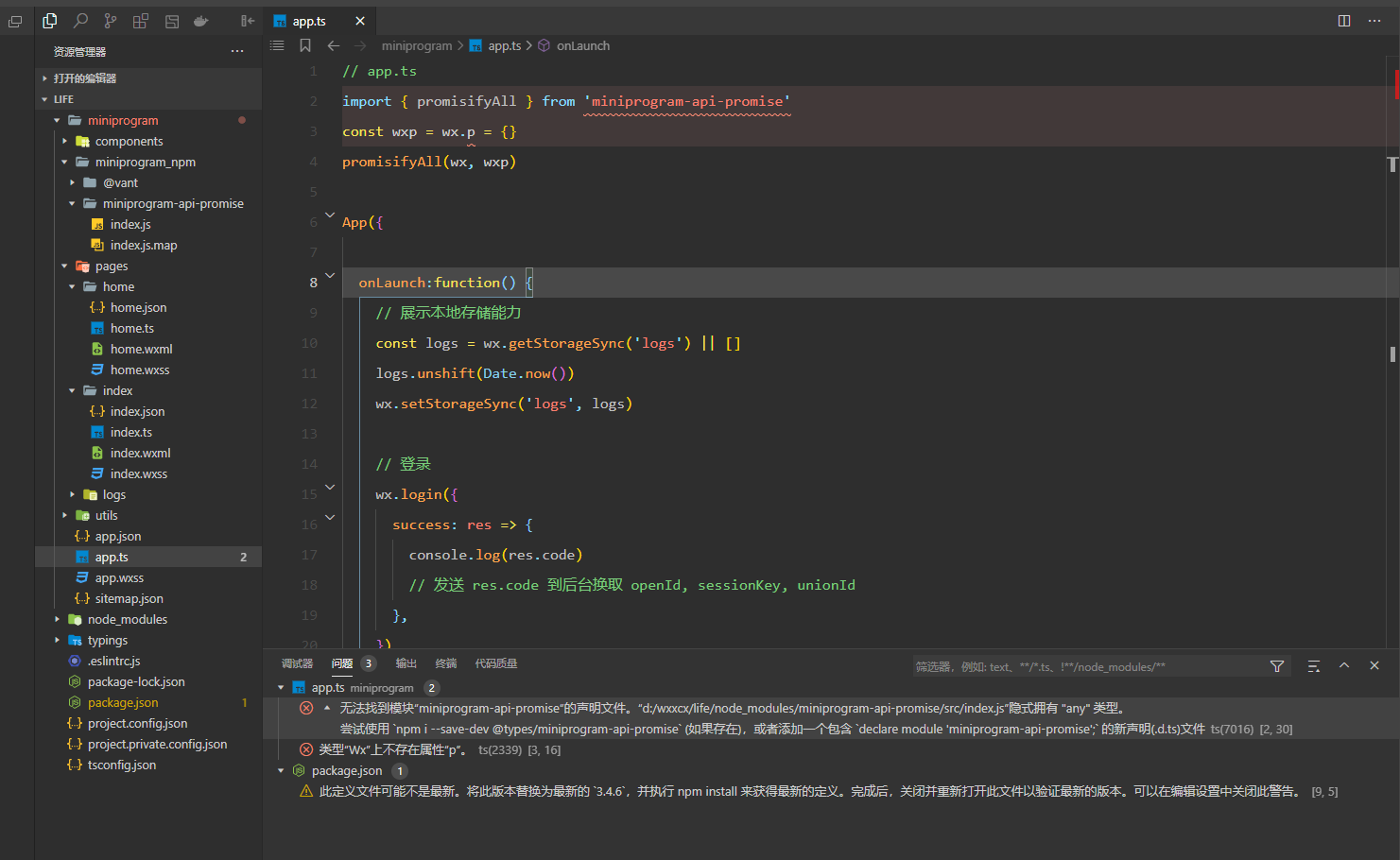Click the back navigation arrow in breadcrumb bar
This screenshot has height=860, width=1400.
pos(334,45)
